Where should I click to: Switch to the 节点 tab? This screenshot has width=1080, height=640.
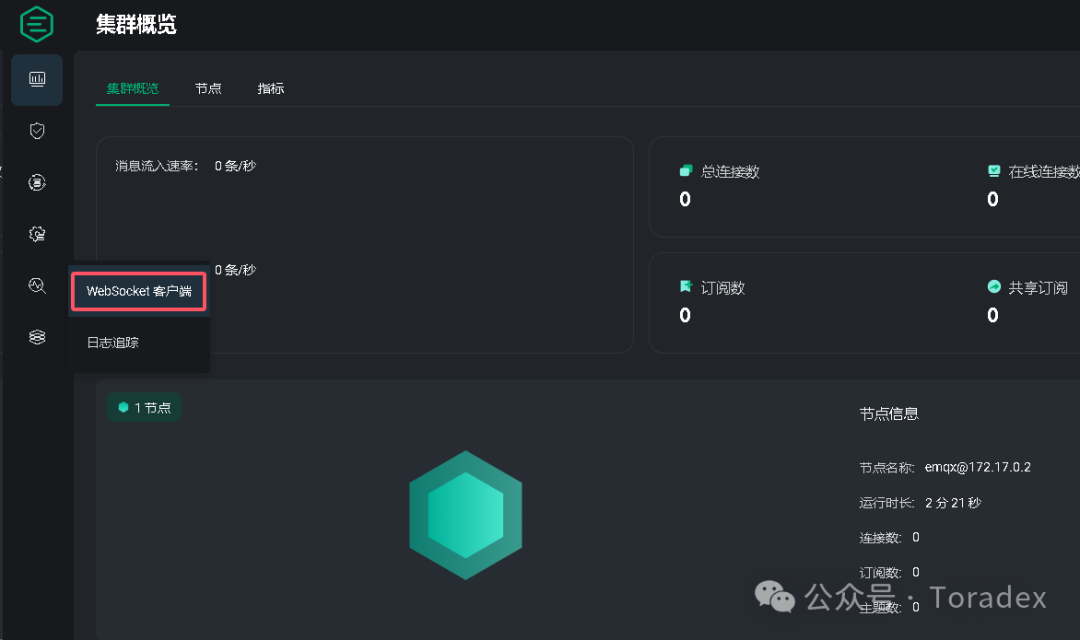pyautogui.click(x=208, y=88)
